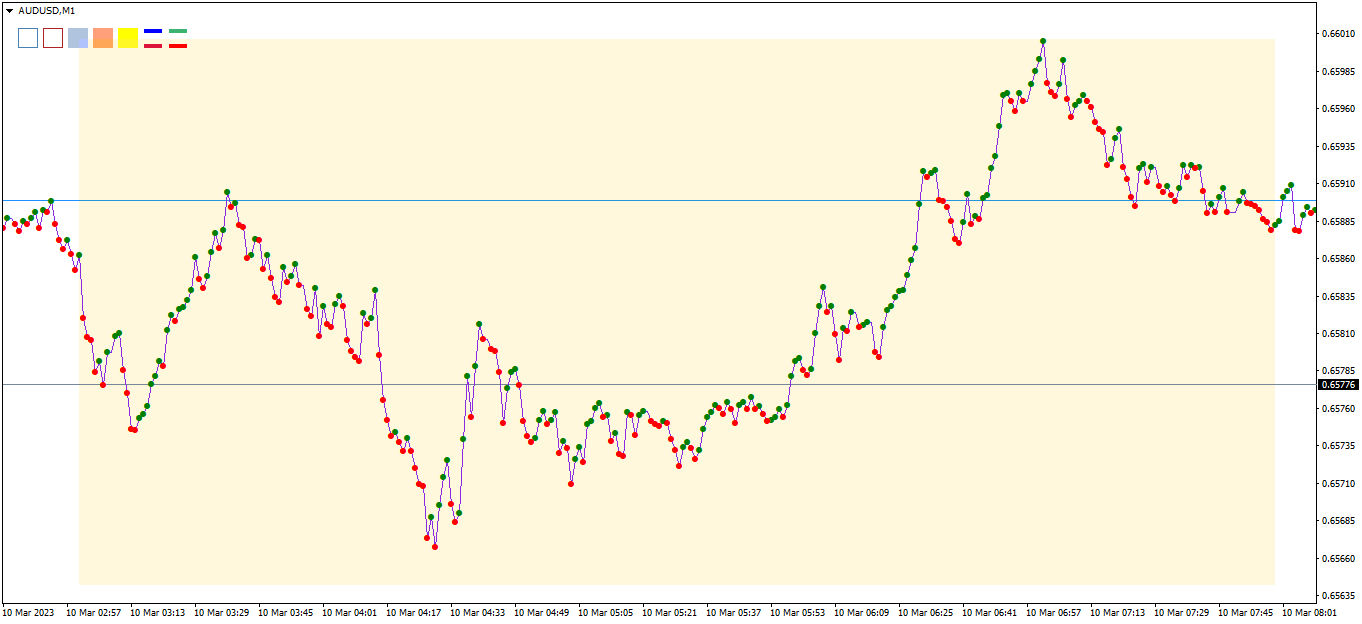Viewport: 1362px width, 624px height.
Task: Select the green horizontal line tool
Action: pyautogui.click(x=178, y=31)
